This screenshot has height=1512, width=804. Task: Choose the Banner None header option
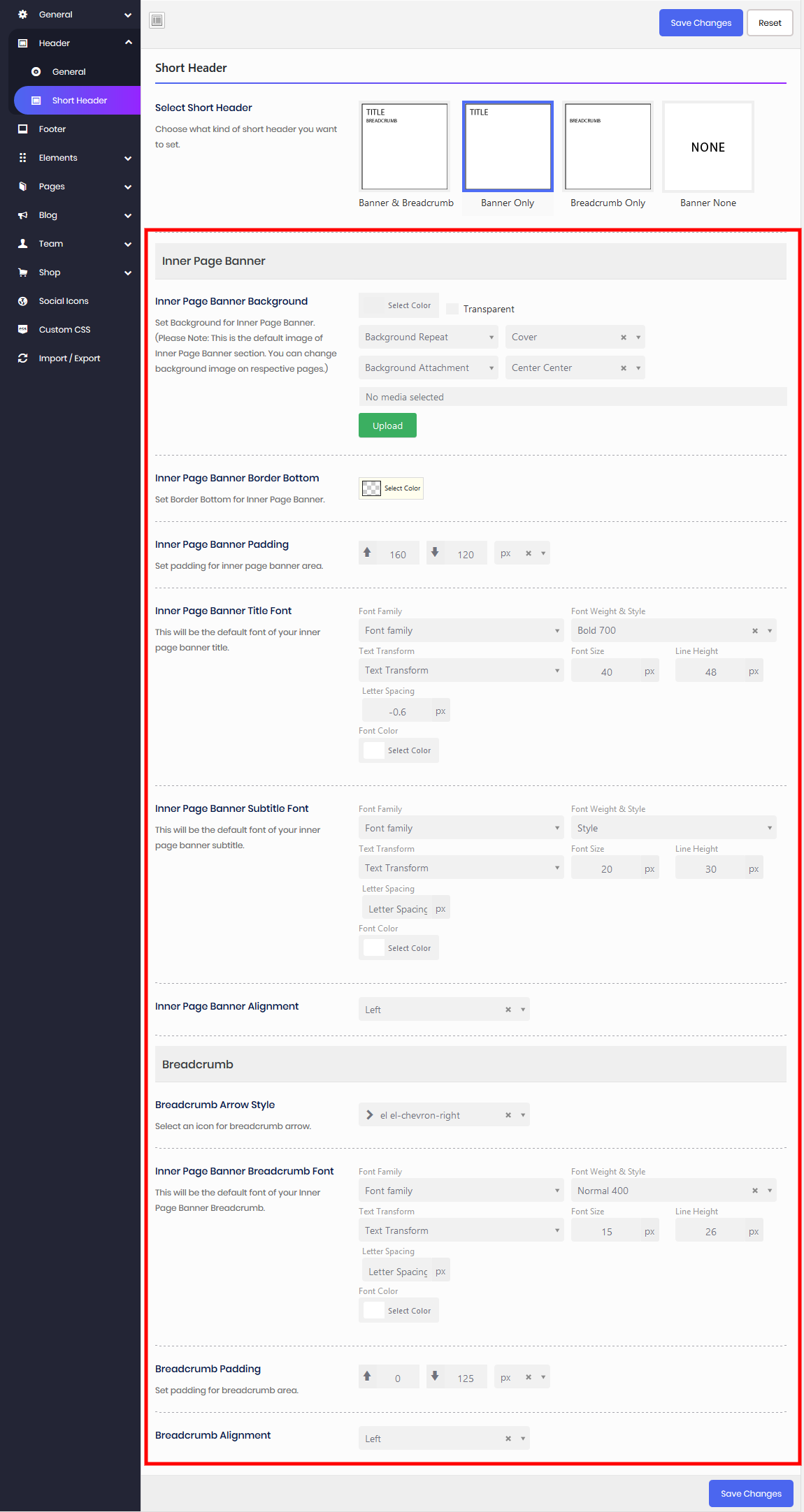[708, 147]
